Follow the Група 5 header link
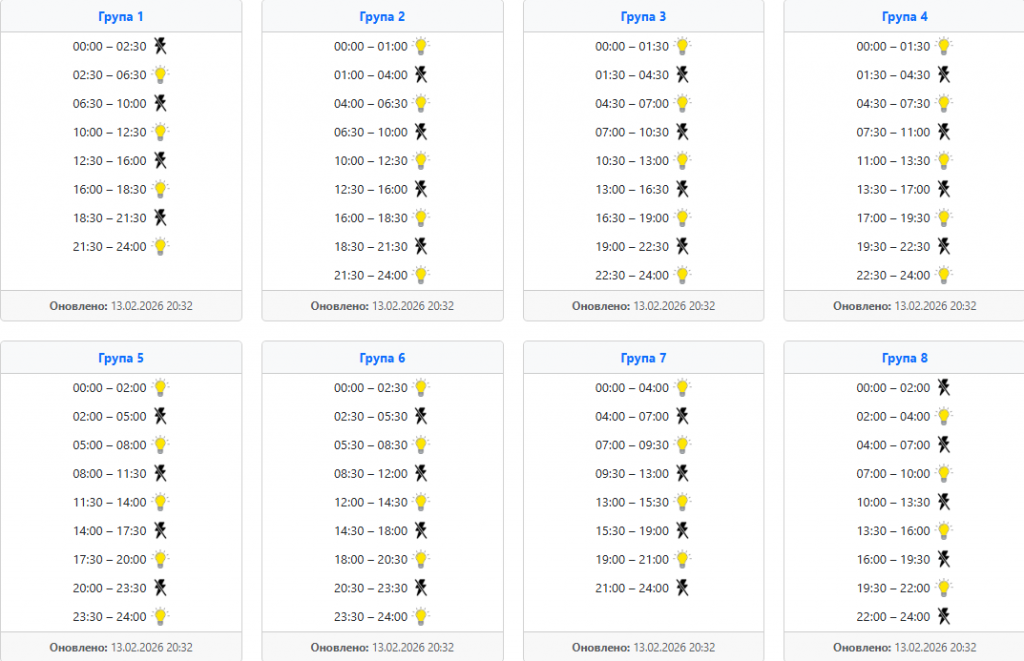 tap(121, 358)
